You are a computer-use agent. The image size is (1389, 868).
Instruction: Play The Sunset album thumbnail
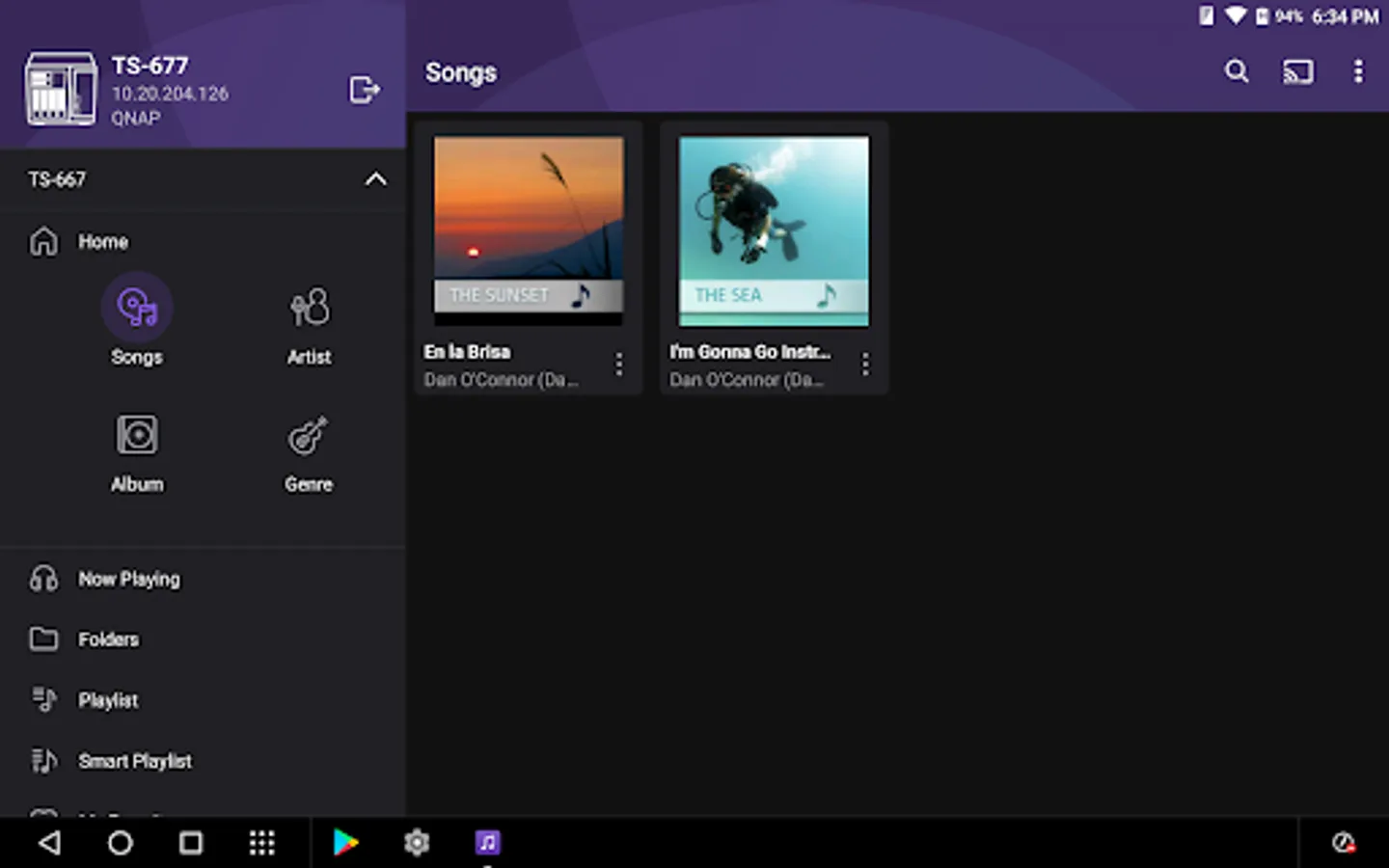pyautogui.click(x=529, y=230)
